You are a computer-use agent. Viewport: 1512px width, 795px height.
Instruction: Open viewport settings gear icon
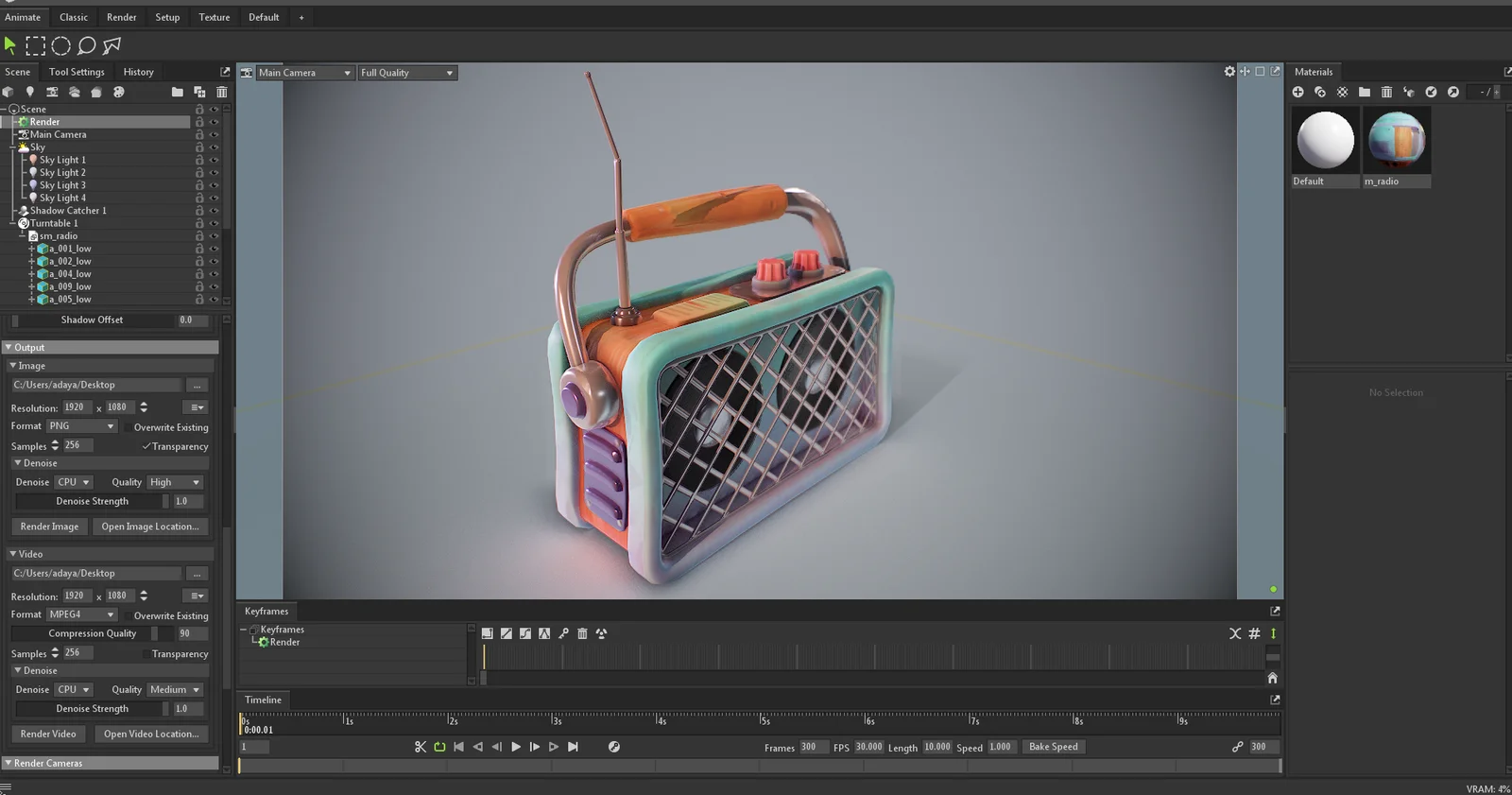point(1229,72)
